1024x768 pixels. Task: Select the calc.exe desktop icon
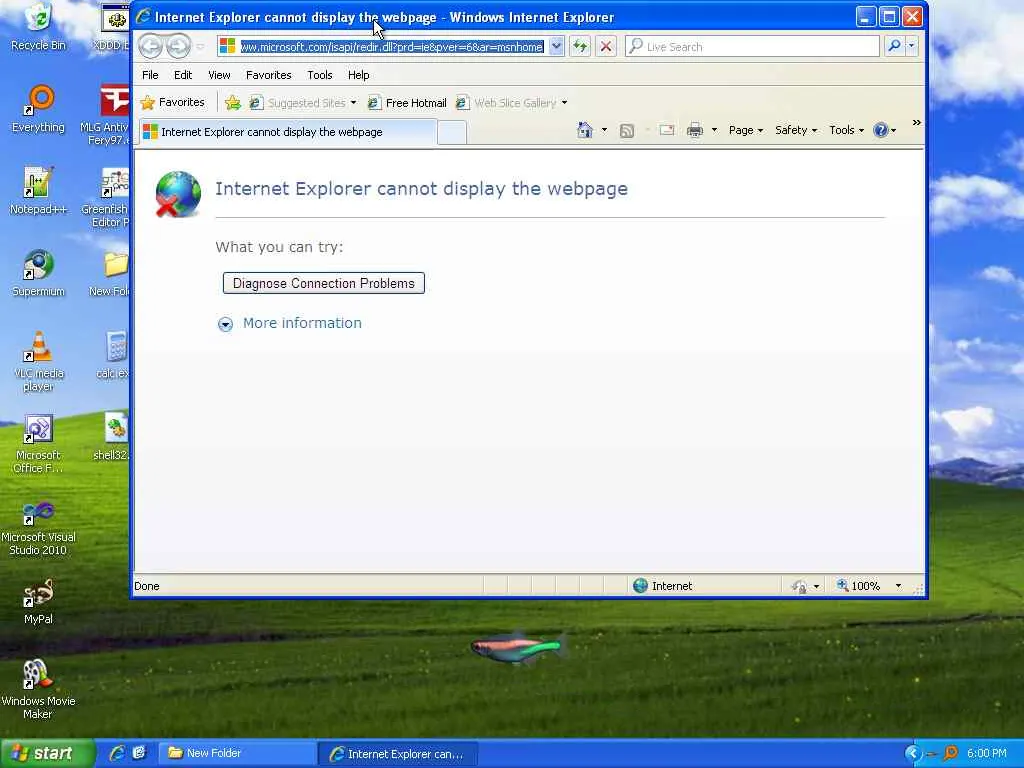114,355
